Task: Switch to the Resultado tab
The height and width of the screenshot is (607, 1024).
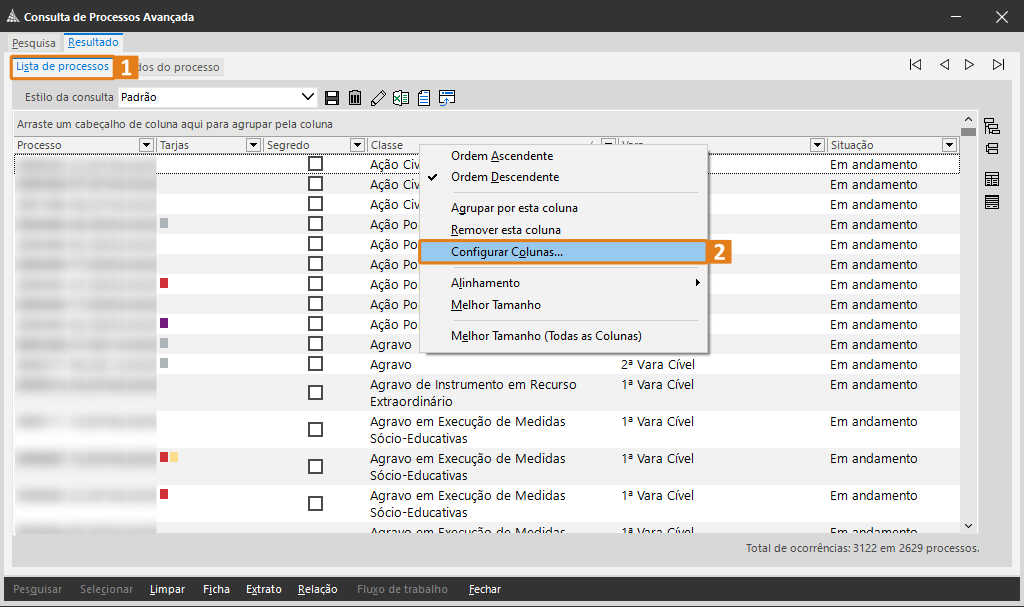Action: coord(93,42)
